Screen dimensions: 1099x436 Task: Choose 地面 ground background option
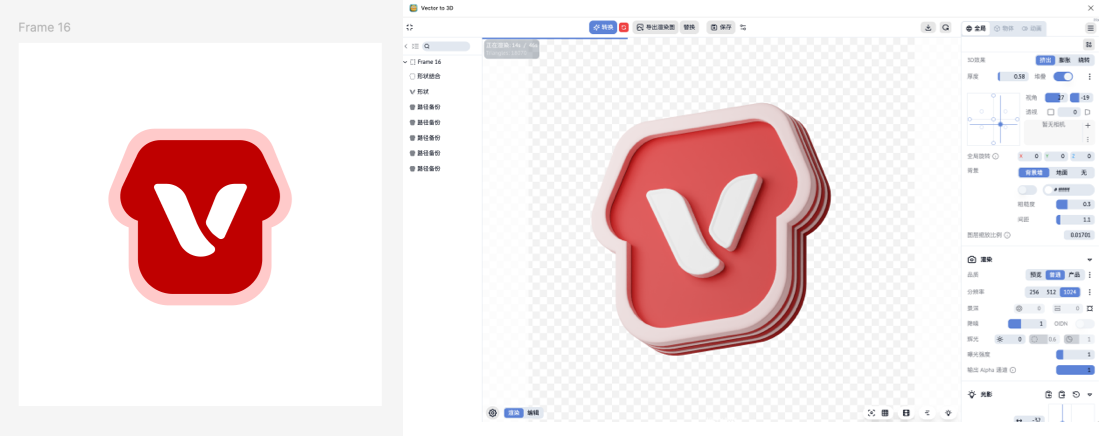(1062, 172)
